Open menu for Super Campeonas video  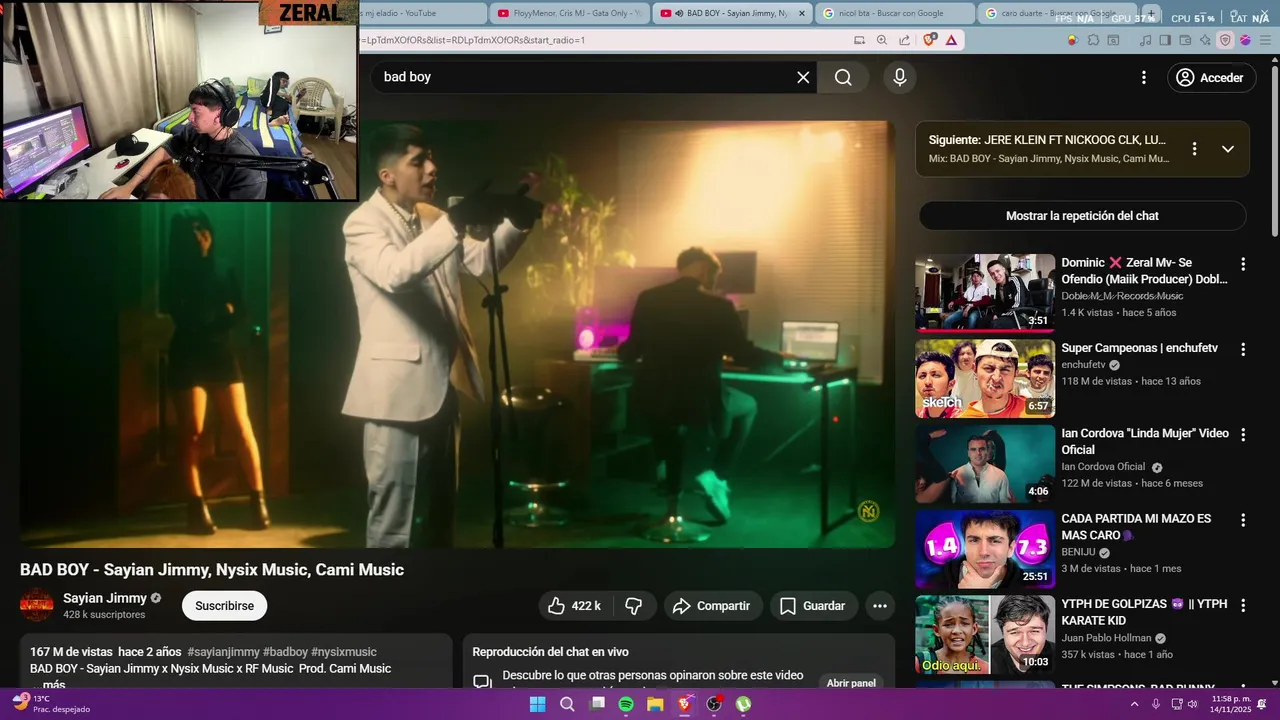coord(1243,349)
